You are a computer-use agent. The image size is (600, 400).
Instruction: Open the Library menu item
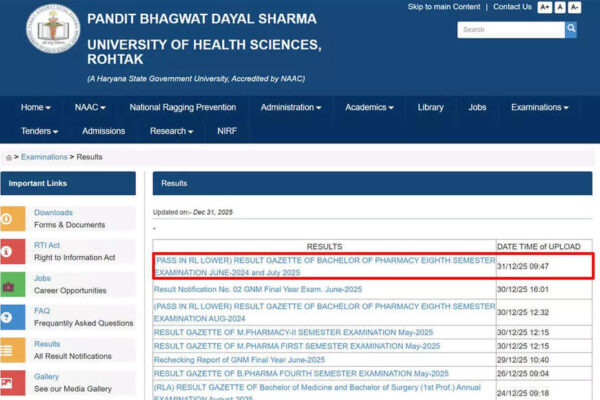430,108
